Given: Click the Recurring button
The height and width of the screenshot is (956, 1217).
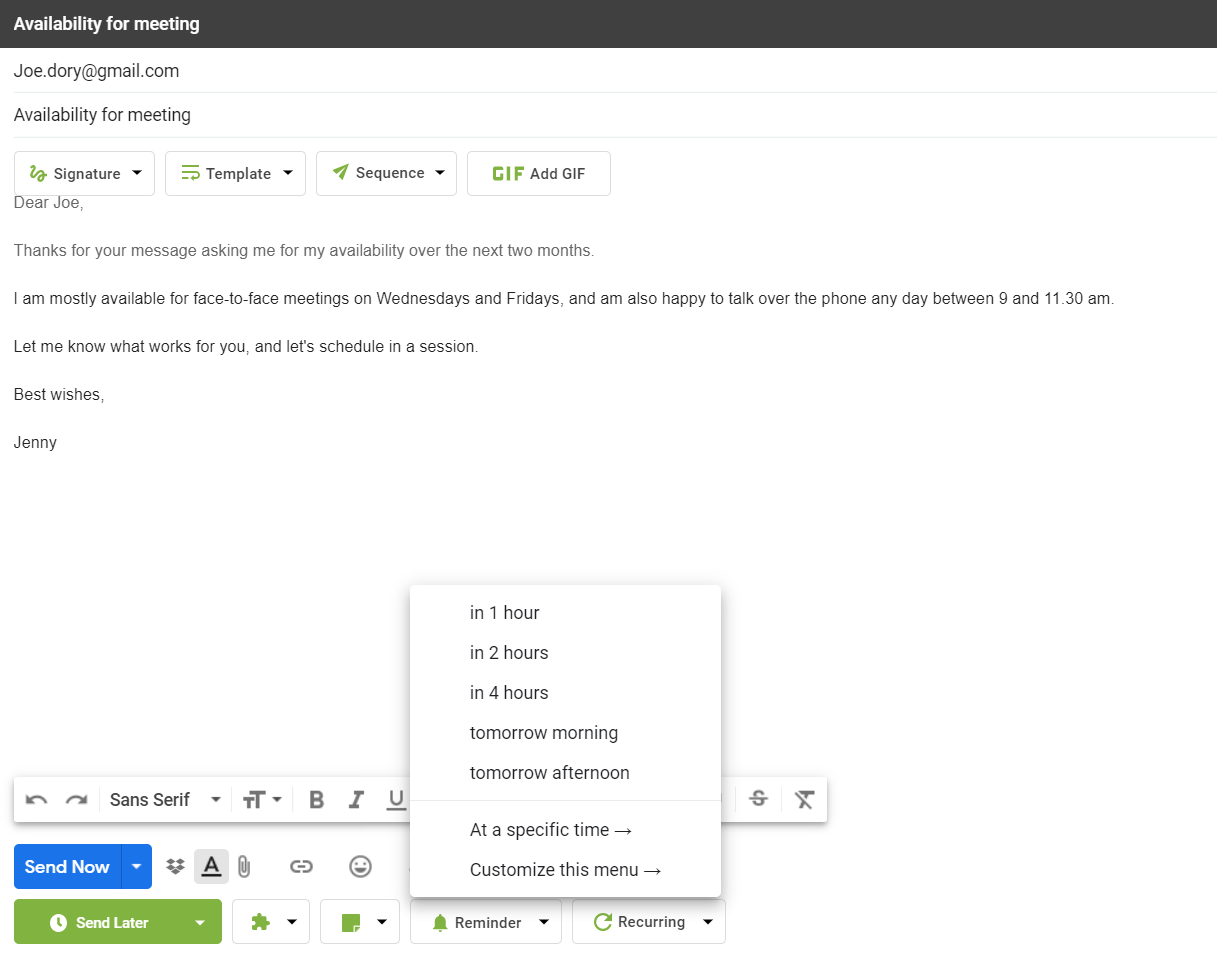Looking at the screenshot, I should click(639, 922).
